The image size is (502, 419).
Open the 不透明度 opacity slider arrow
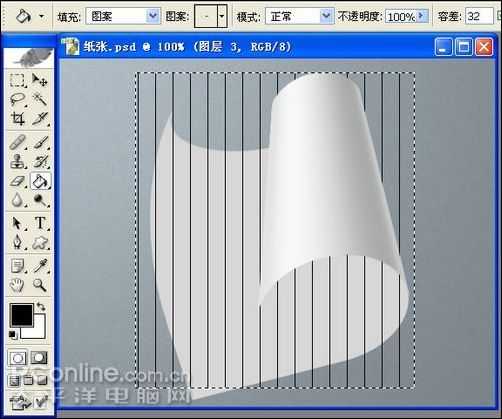click(x=423, y=16)
